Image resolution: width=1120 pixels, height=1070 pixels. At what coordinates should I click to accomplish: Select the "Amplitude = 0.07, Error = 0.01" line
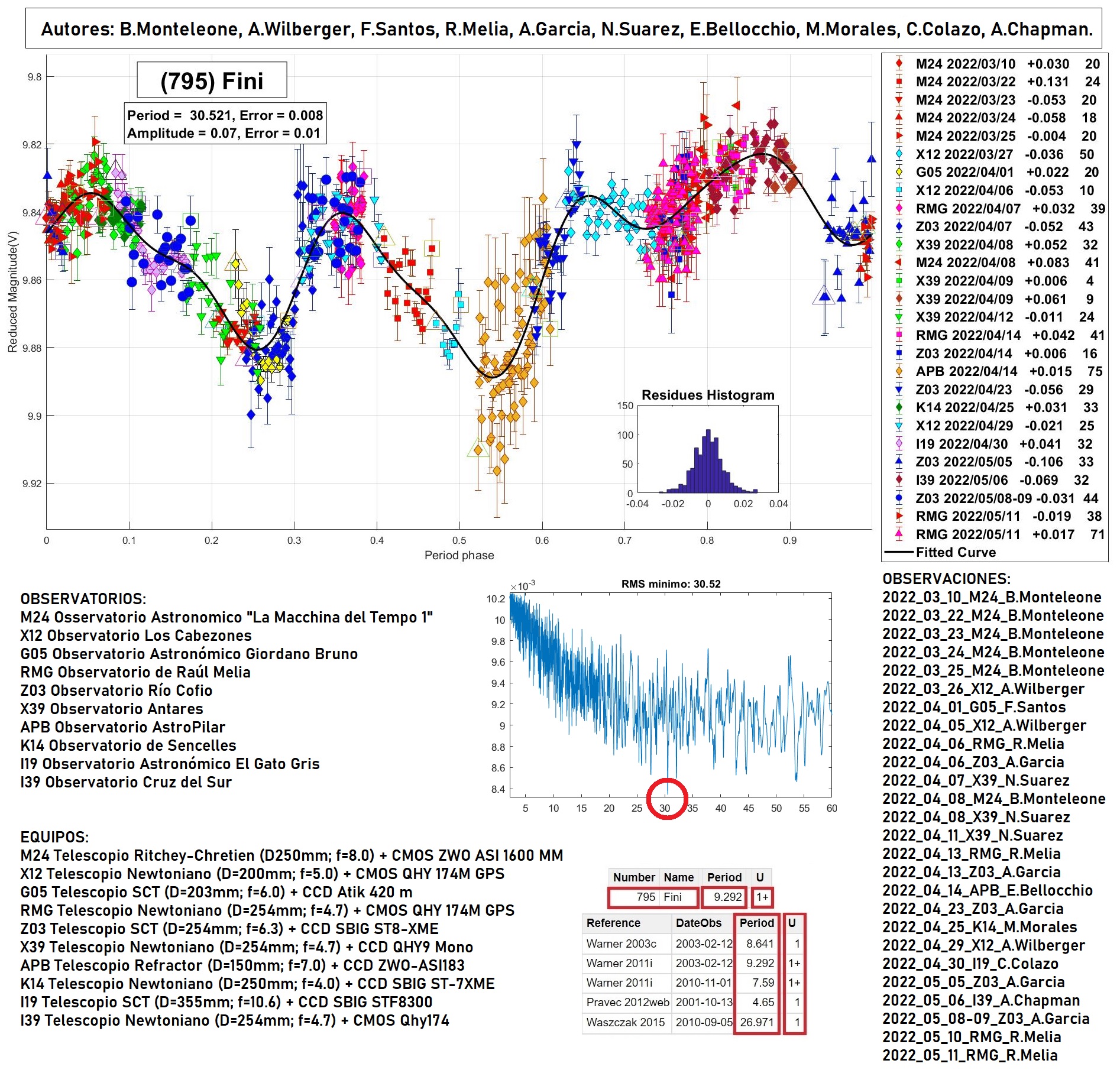pos(224,133)
